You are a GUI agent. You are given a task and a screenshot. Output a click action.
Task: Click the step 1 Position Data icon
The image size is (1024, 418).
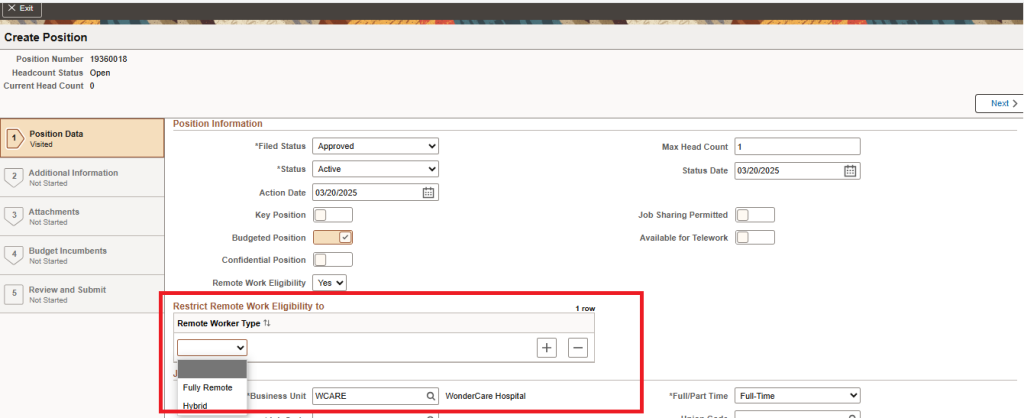(x=15, y=138)
